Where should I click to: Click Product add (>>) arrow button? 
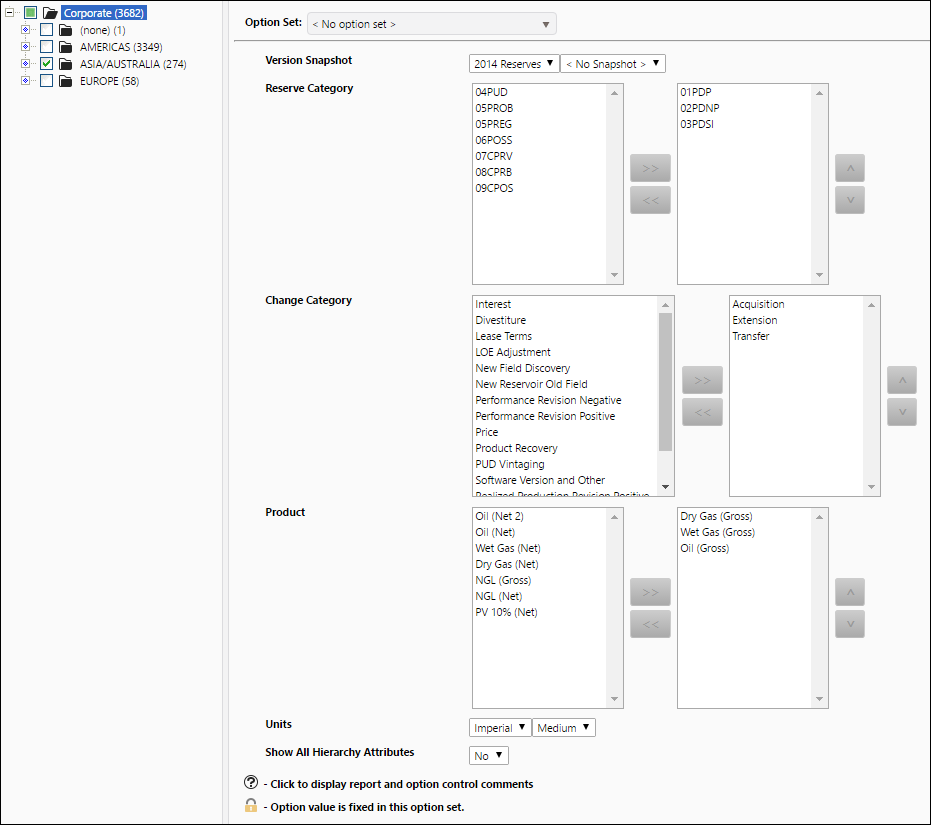(x=650, y=592)
